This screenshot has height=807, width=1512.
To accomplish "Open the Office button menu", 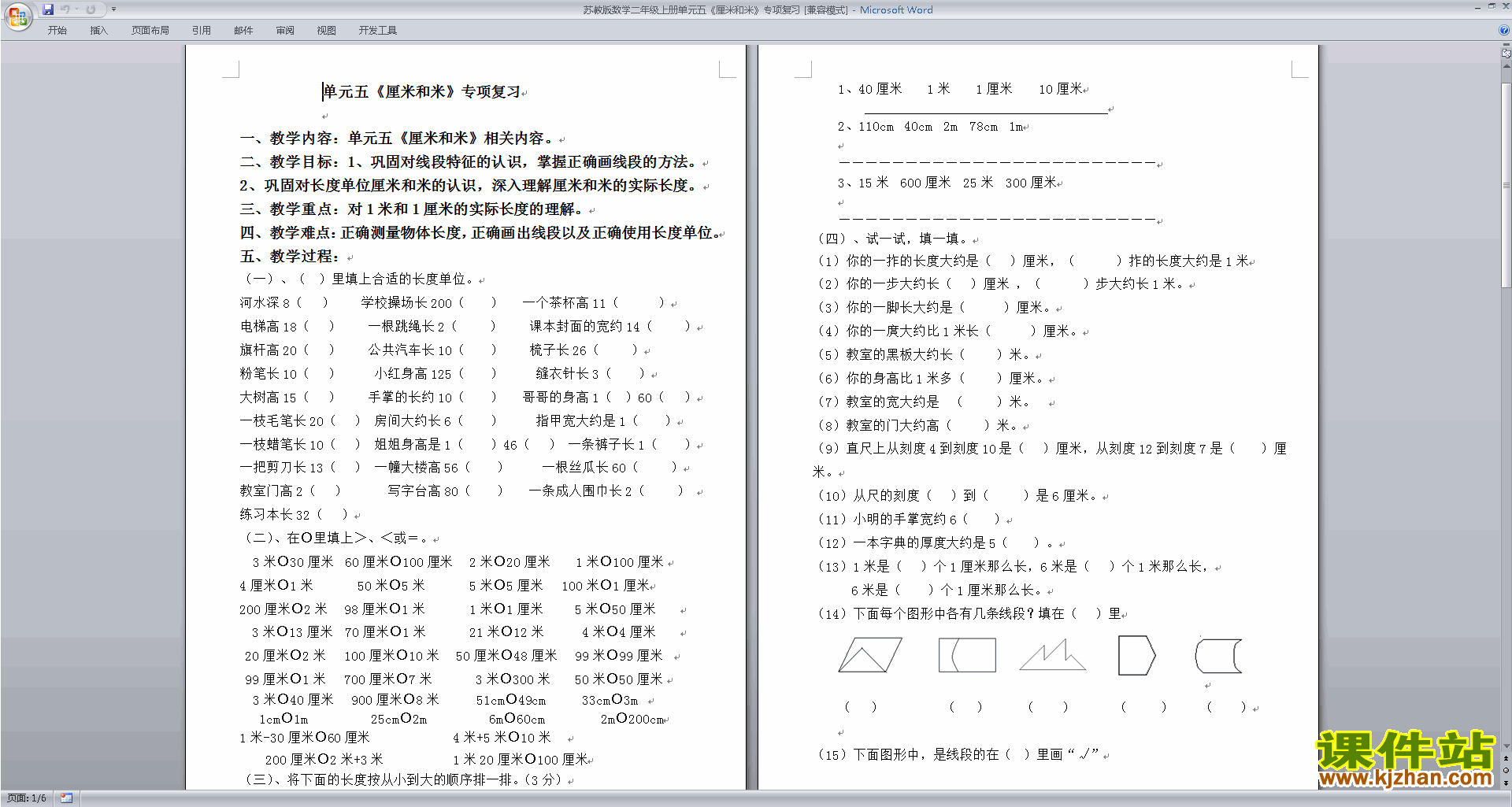I will [17, 16].
